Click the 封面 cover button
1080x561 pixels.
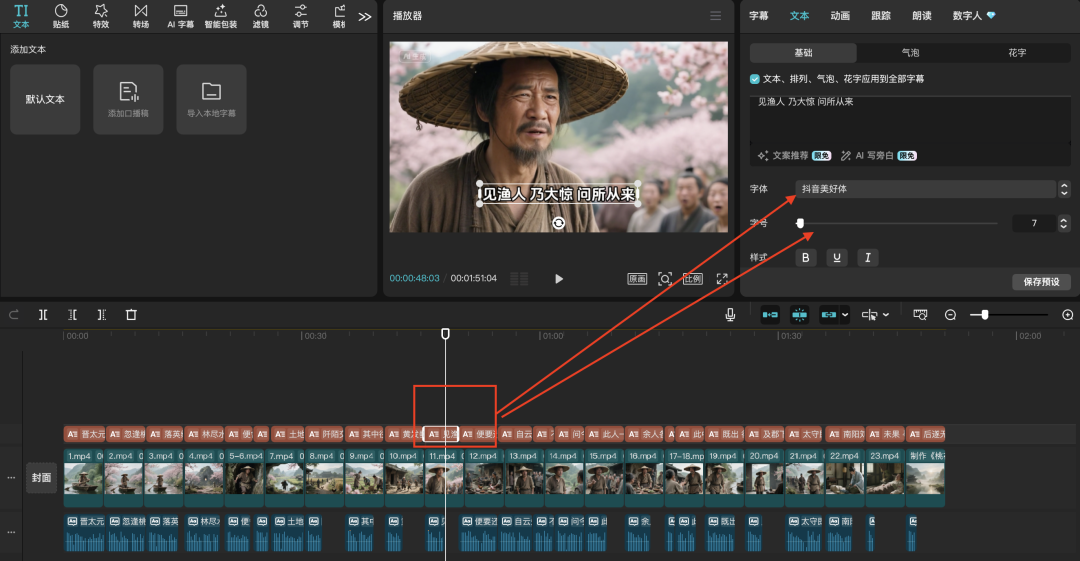point(41,478)
